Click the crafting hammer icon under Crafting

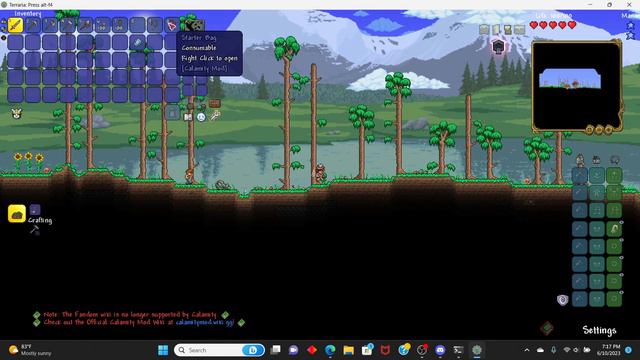pyautogui.click(x=35, y=230)
